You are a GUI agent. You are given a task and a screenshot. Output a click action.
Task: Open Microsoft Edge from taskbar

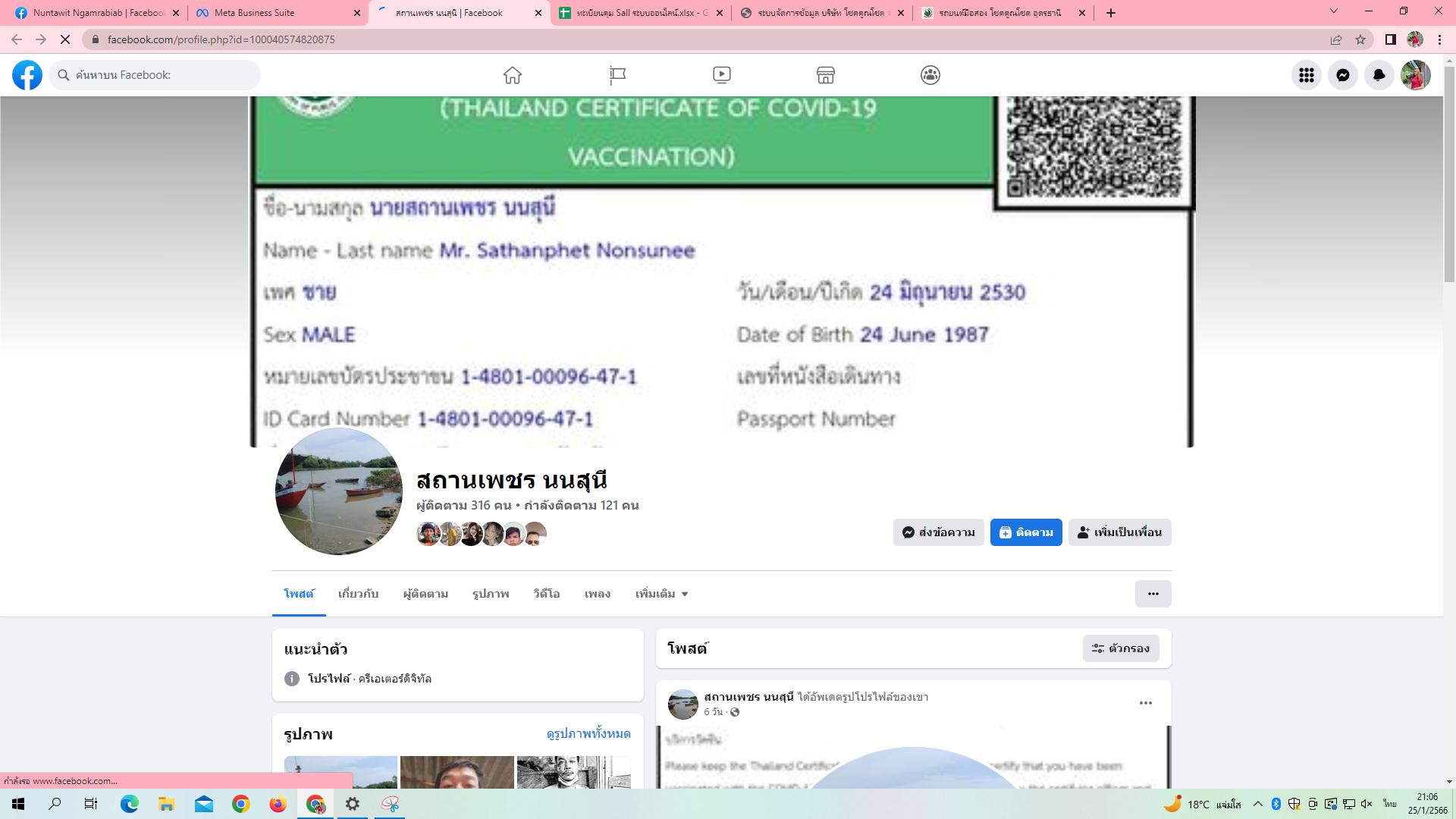pos(130,804)
